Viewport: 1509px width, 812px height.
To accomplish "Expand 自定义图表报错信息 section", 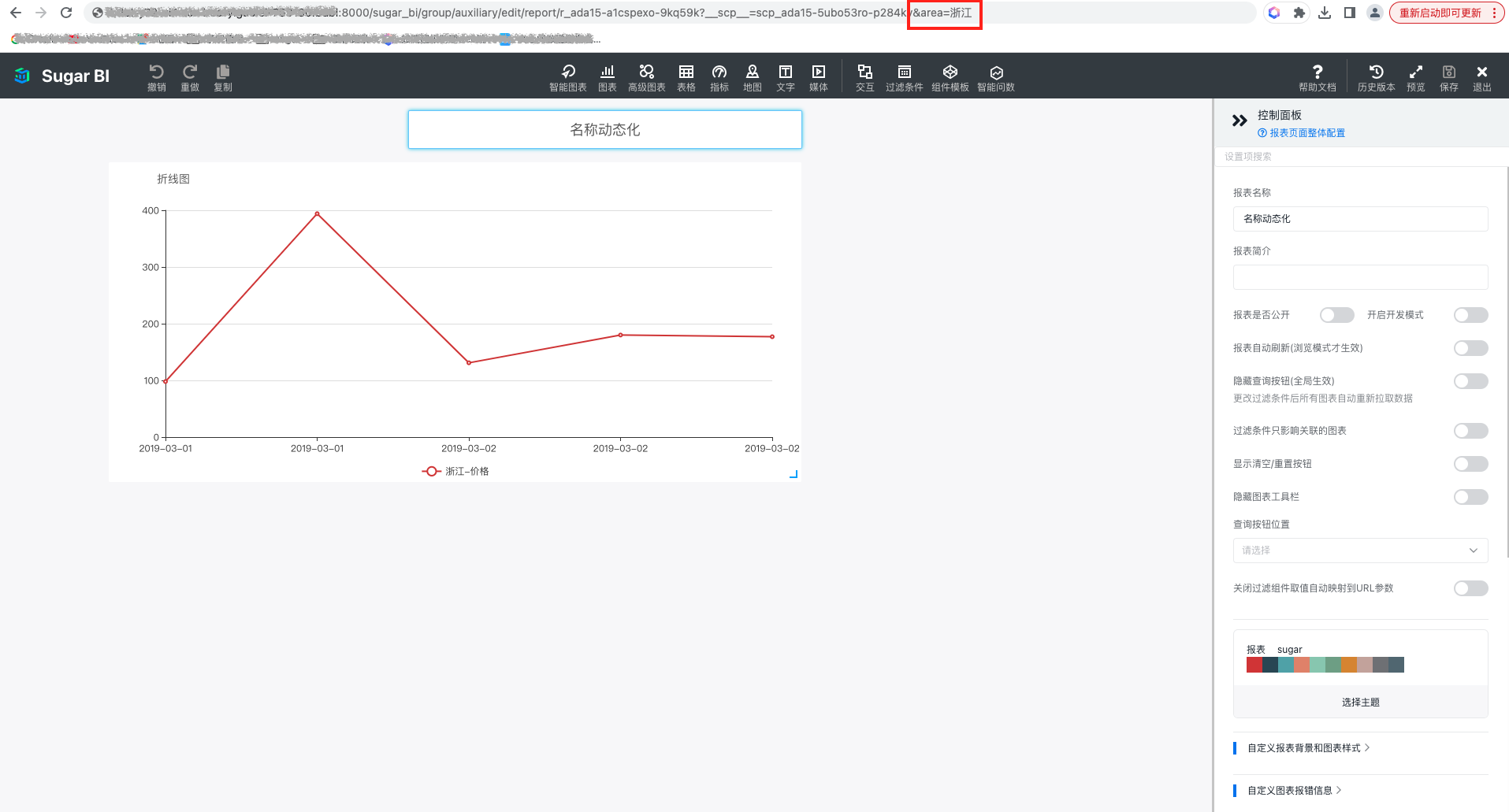I will click(x=1294, y=791).
